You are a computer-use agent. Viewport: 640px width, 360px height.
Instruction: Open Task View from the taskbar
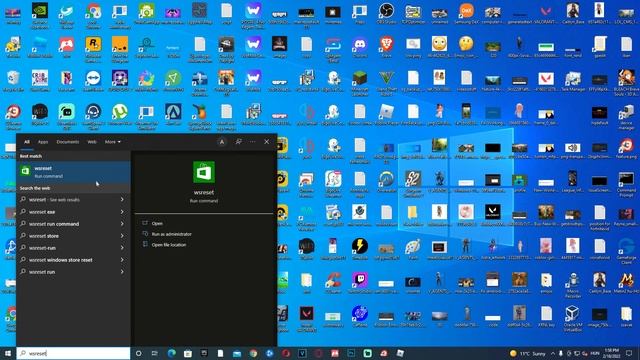coord(155,353)
